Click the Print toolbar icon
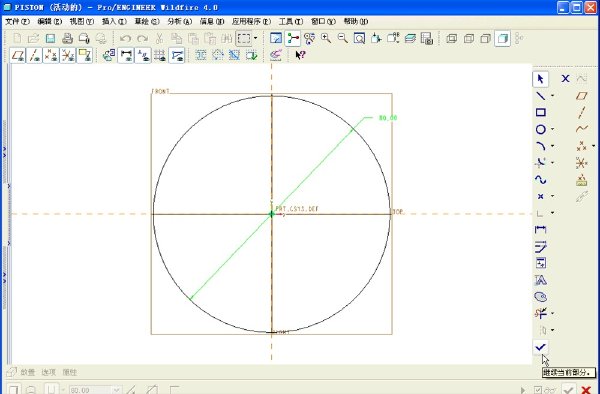Viewport: 600px width, 394px height. pyautogui.click(x=67, y=38)
